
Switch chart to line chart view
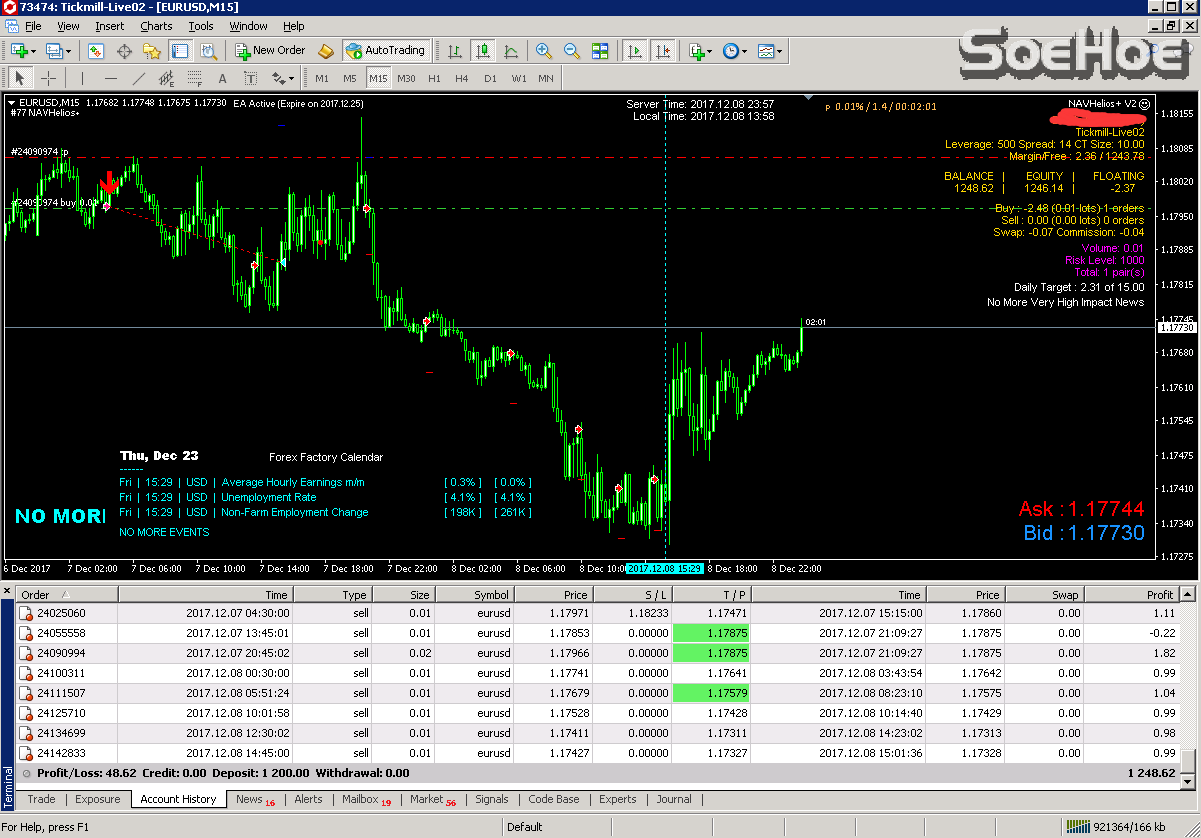click(511, 50)
